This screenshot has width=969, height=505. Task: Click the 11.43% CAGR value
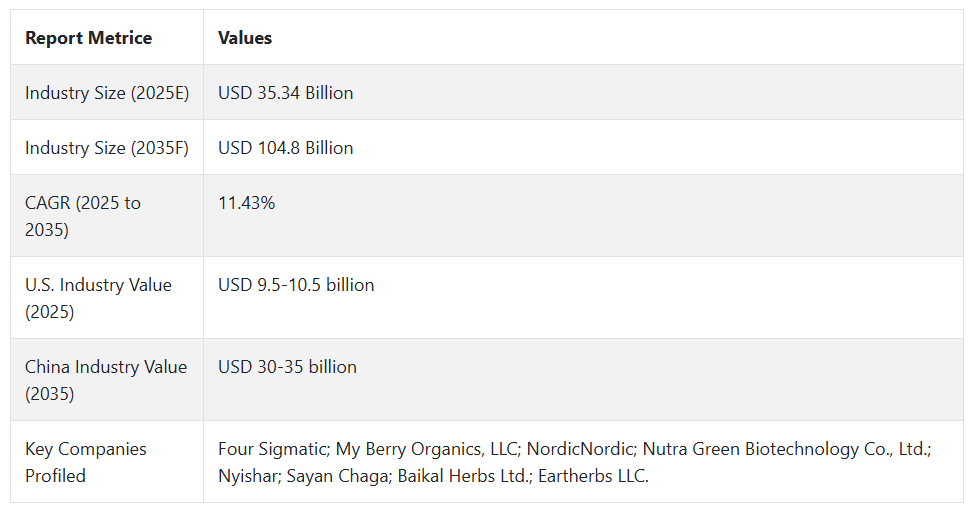tap(247, 203)
